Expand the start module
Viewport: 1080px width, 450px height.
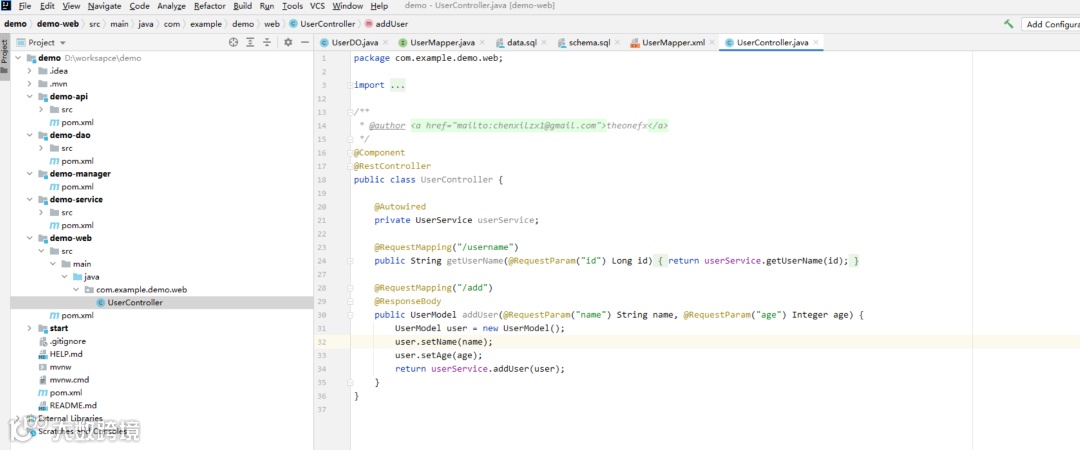point(30,328)
